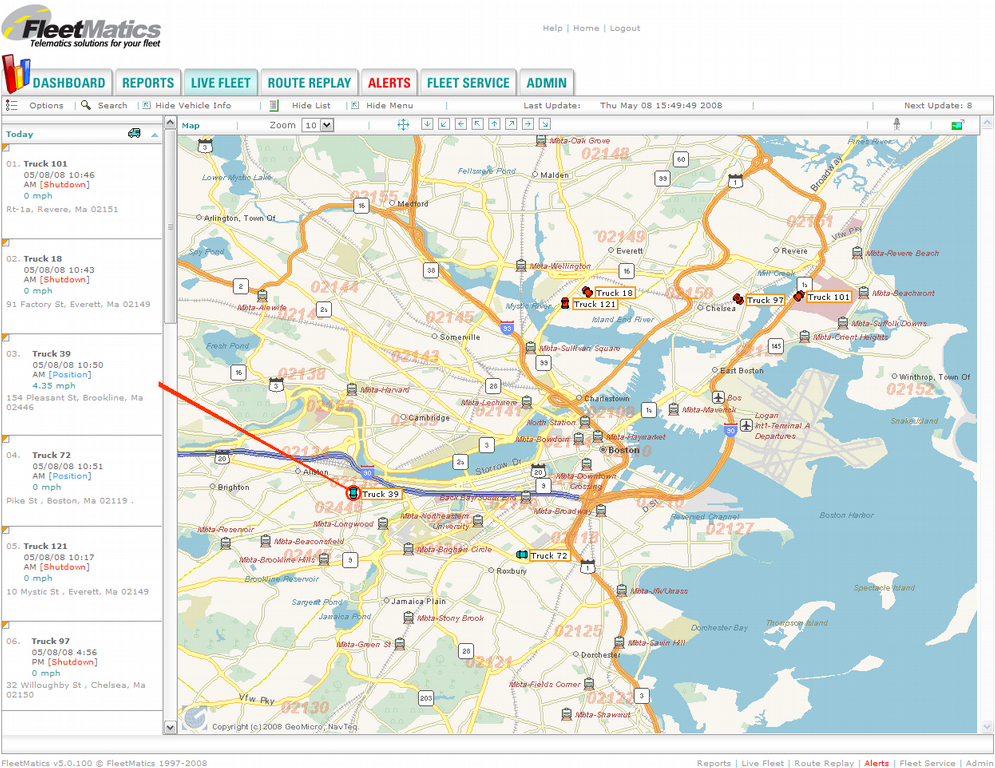Viewport: 995px width, 768px height.
Task: Click the list icon beside Options
Action: click(11, 105)
